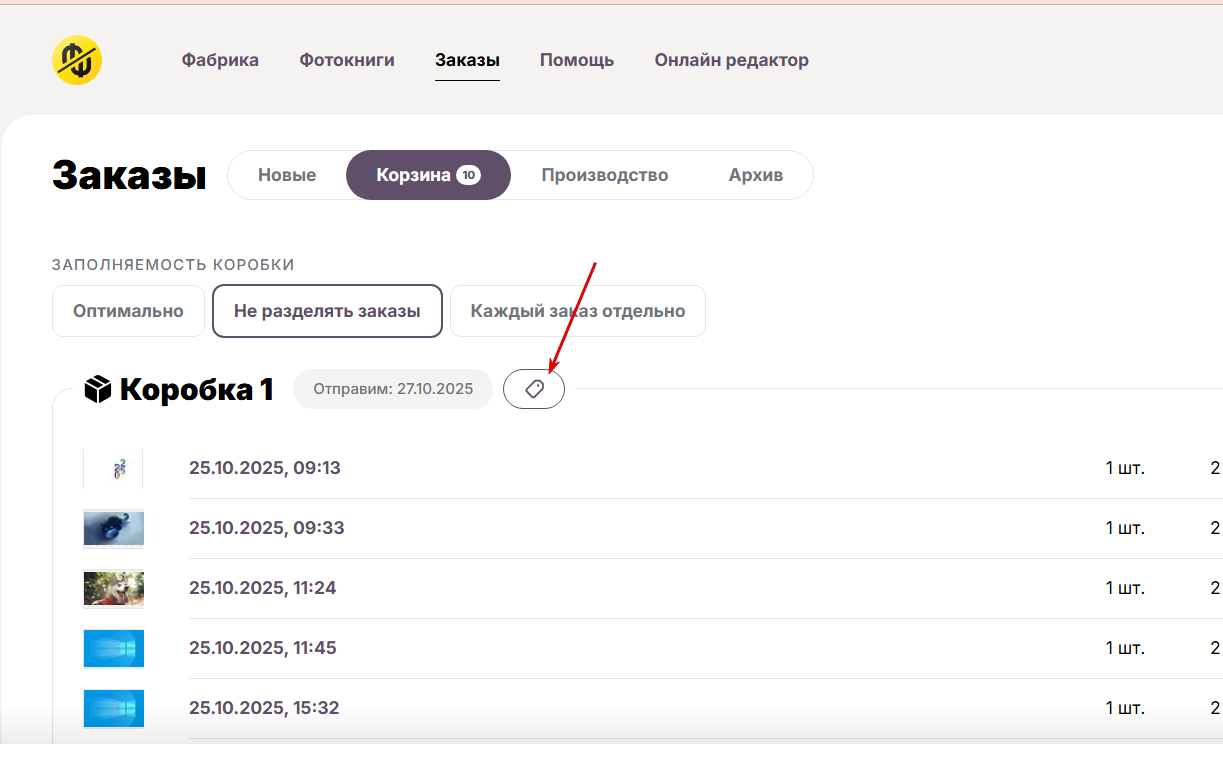This screenshot has width=1223, height=760.
Task: Choose Каждый заказ отдельно option
Action: (x=578, y=311)
